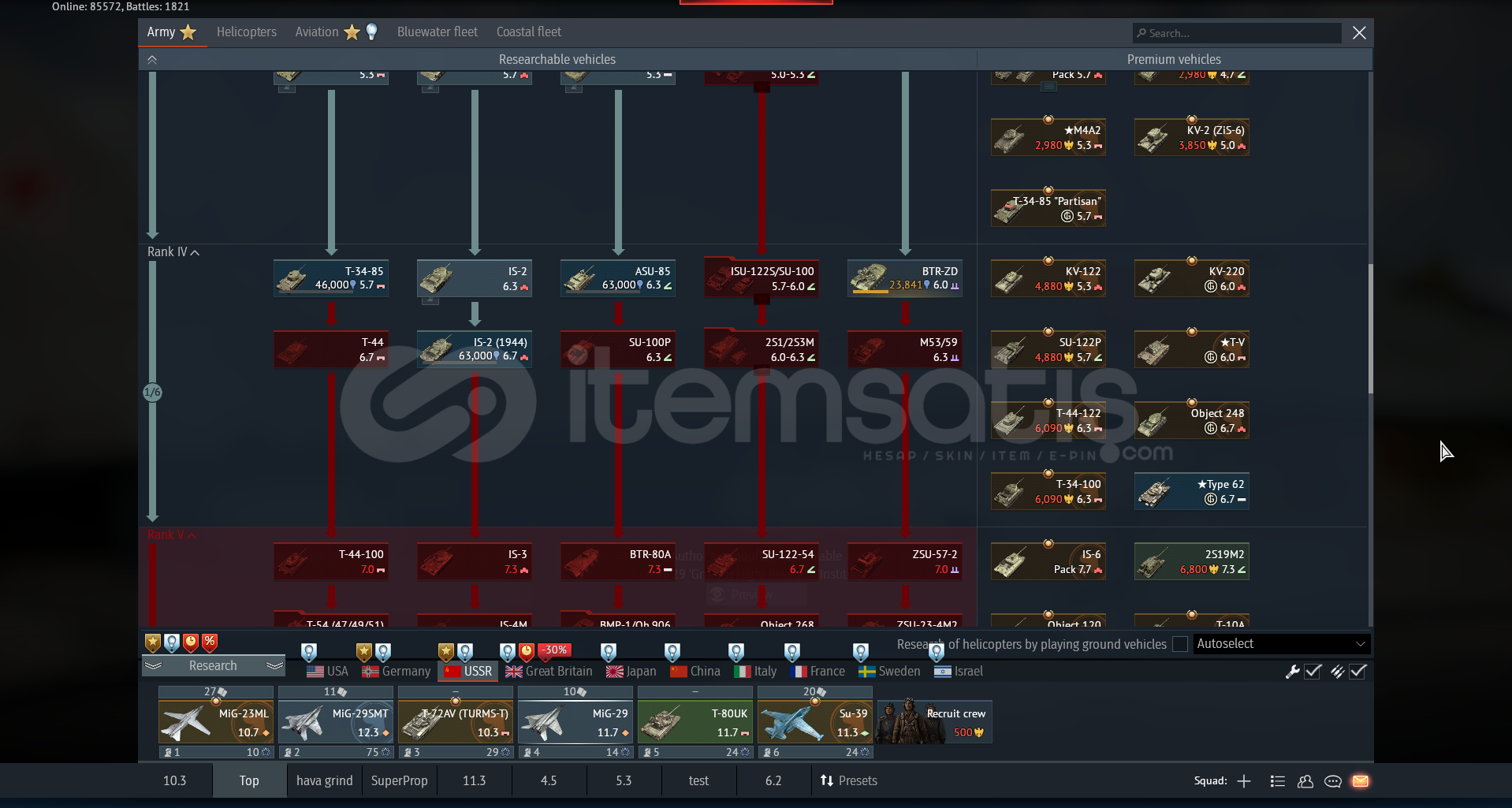Switch to the Coastal fleet tab

coord(529,32)
